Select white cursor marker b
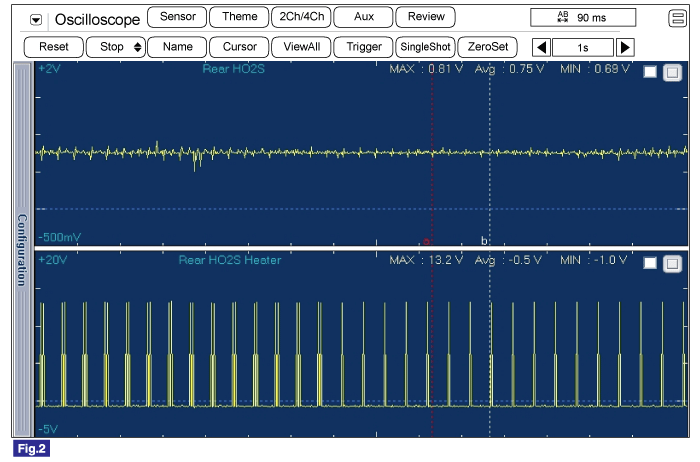This screenshot has width=700, height=462. [x=485, y=241]
